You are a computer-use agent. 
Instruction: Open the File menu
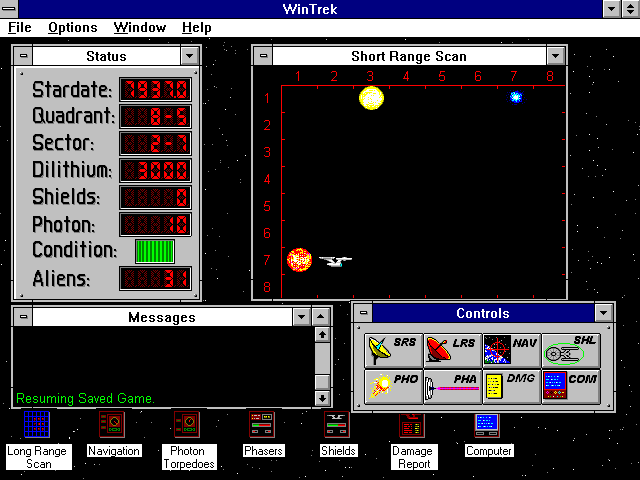click(x=20, y=28)
